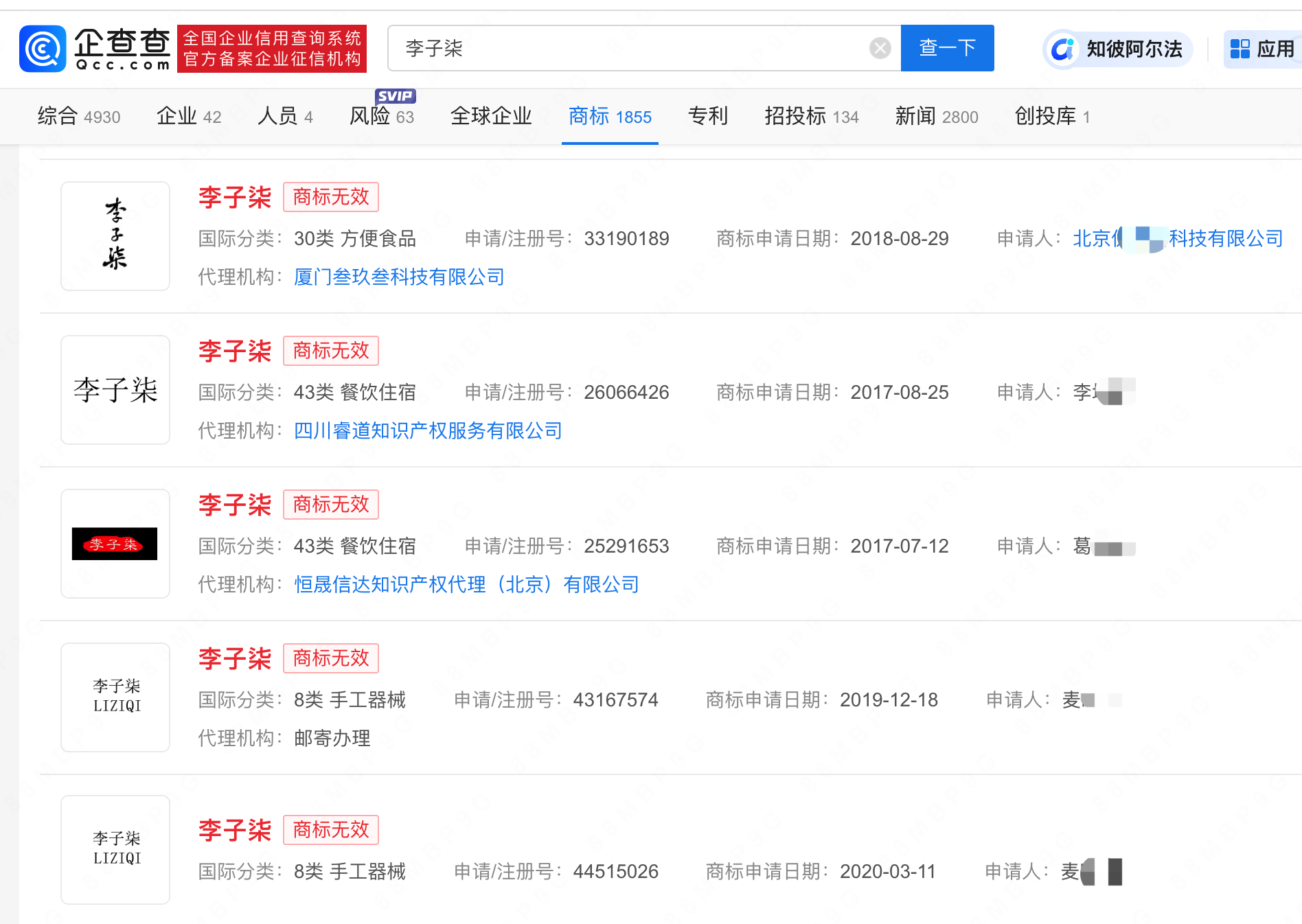1302x924 pixels.
Task: Open 李子柒 trademark title for 33190189
Action: pyautogui.click(x=235, y=198)
